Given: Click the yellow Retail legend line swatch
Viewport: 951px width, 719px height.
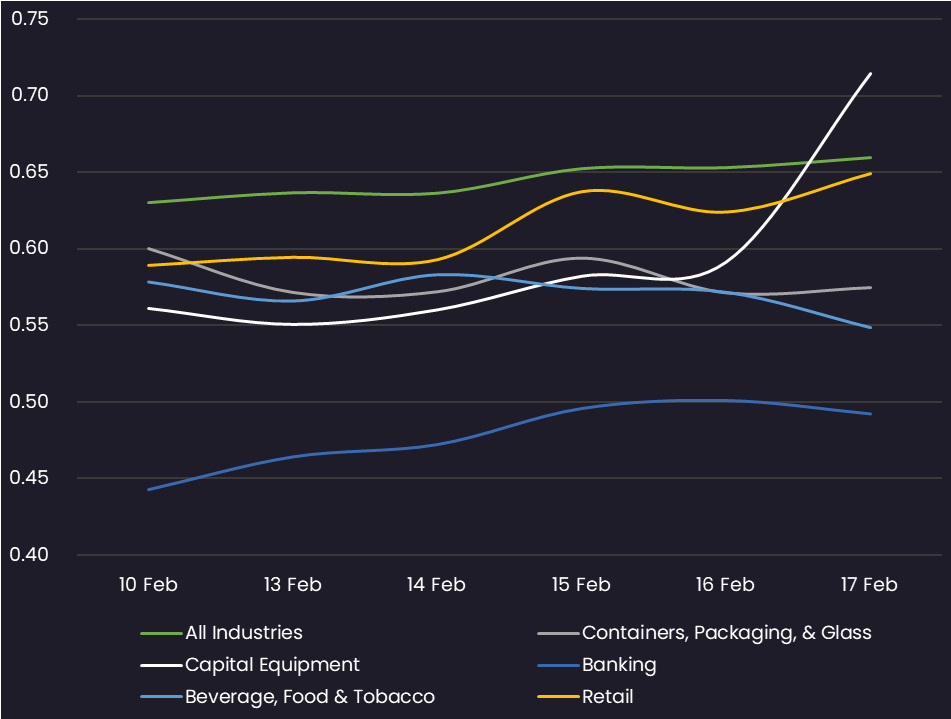Looking at the screenshot, I should [x=558, y=697].
